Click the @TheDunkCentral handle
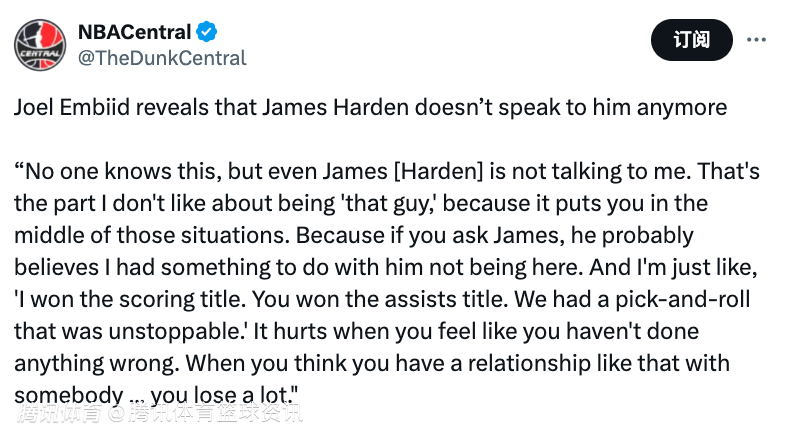This screenshot has width=786, height=438. tap(162, 58)
